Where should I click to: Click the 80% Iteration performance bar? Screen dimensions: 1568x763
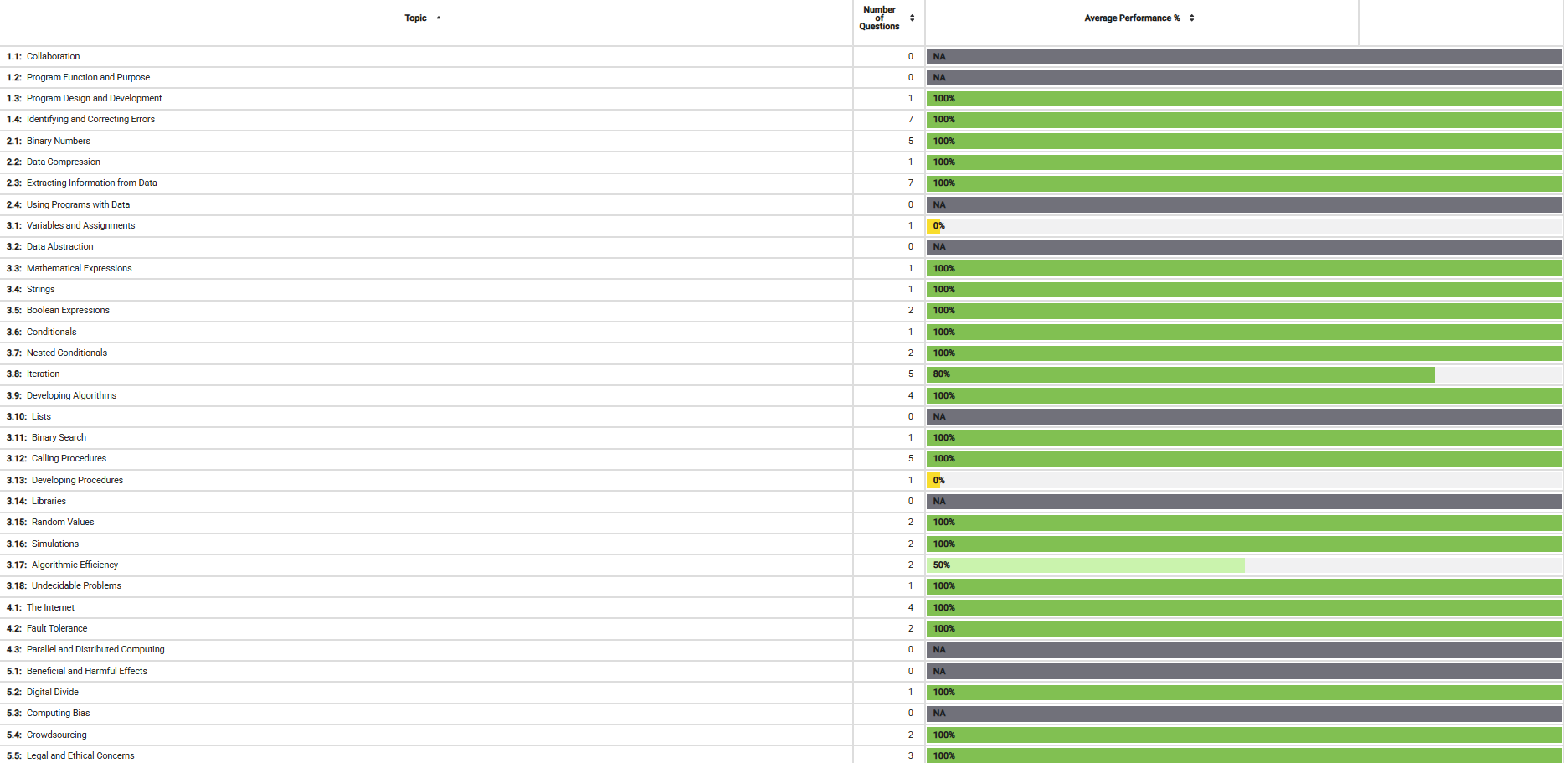1180,374
